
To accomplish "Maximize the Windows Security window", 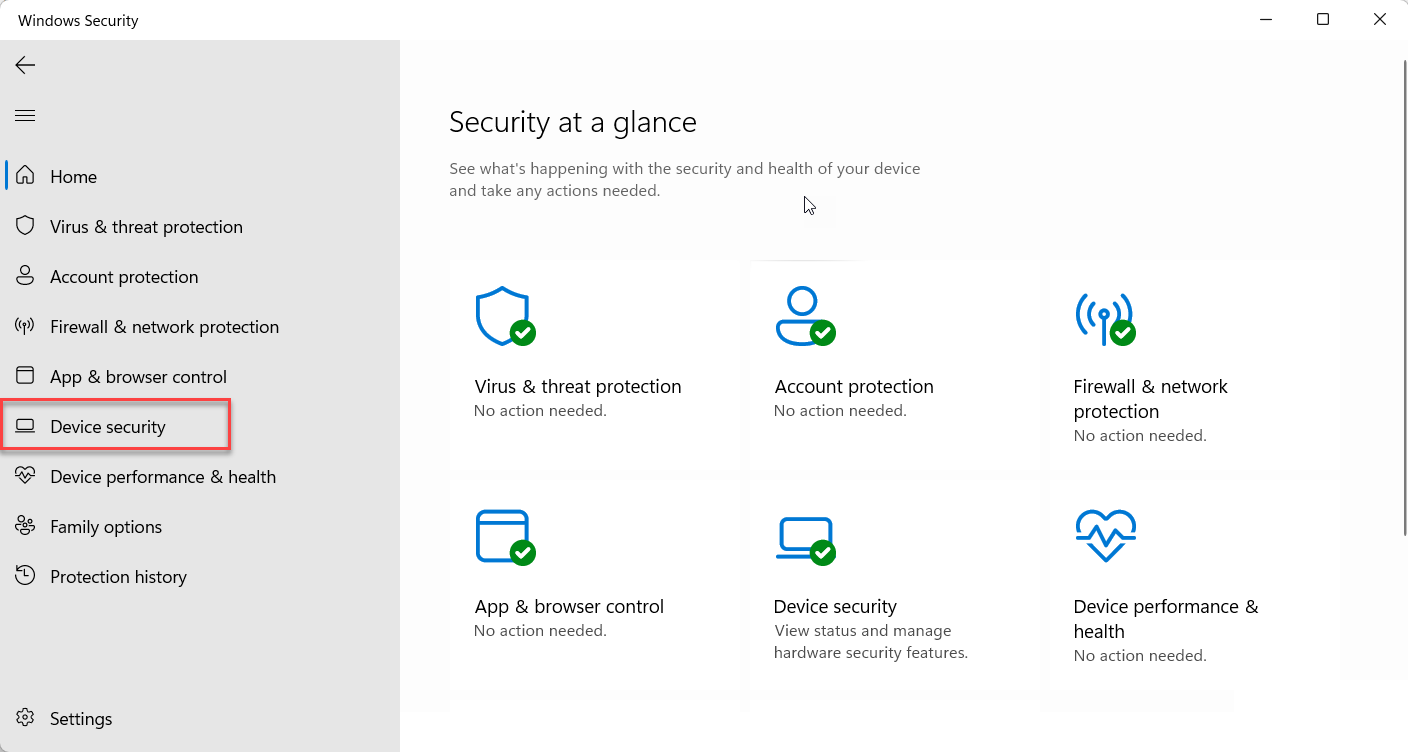I will 1323,20.
